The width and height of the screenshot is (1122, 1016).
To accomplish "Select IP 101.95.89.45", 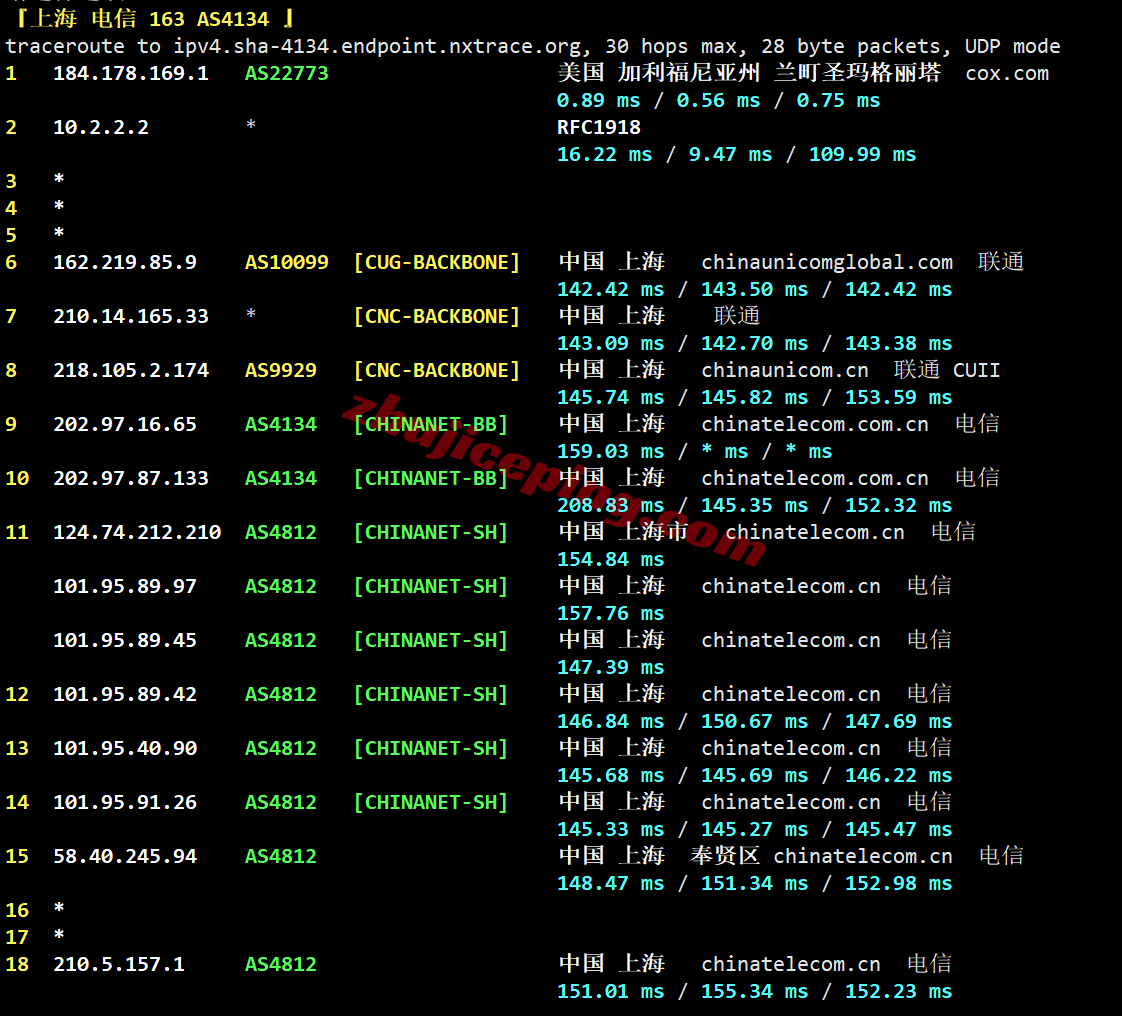I will click(x=125, y=641).
